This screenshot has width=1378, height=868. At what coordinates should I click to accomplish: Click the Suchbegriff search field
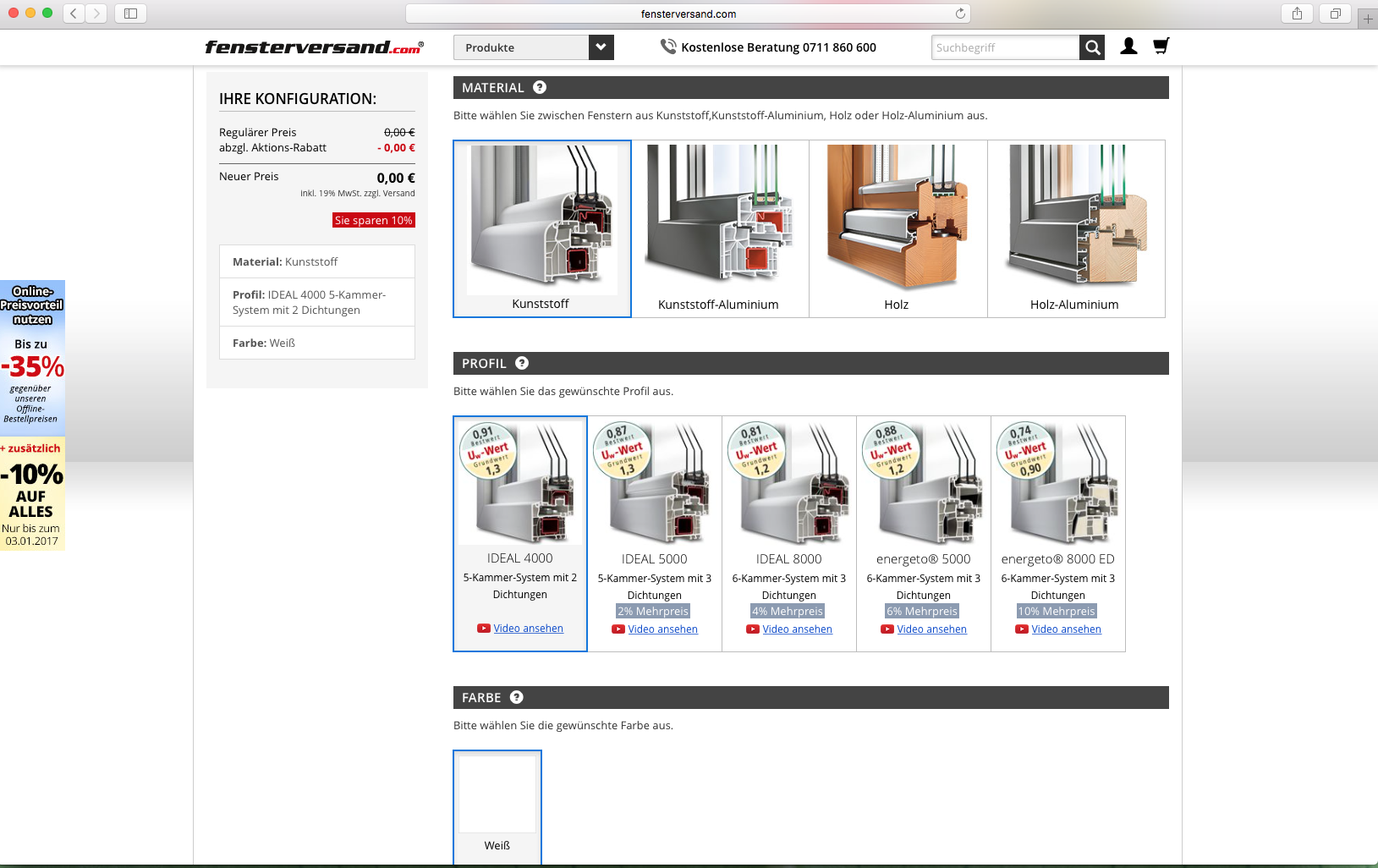pyautogui.click(x=1005, y=47)
